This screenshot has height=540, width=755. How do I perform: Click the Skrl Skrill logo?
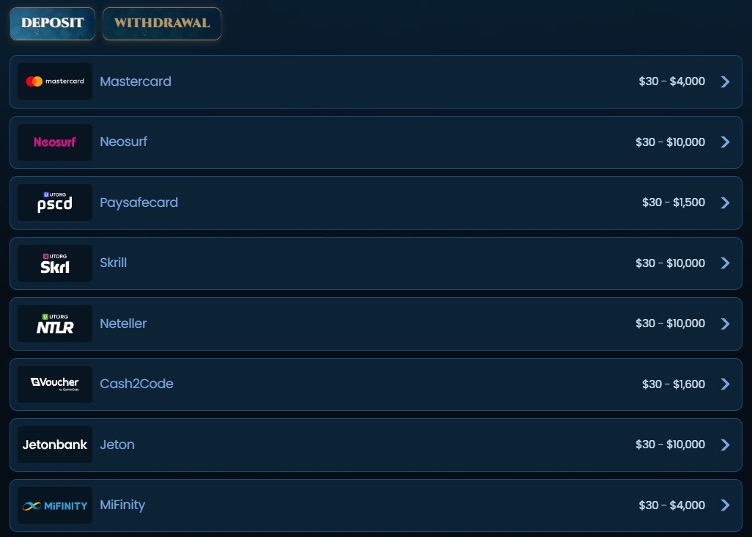(55, 263)
